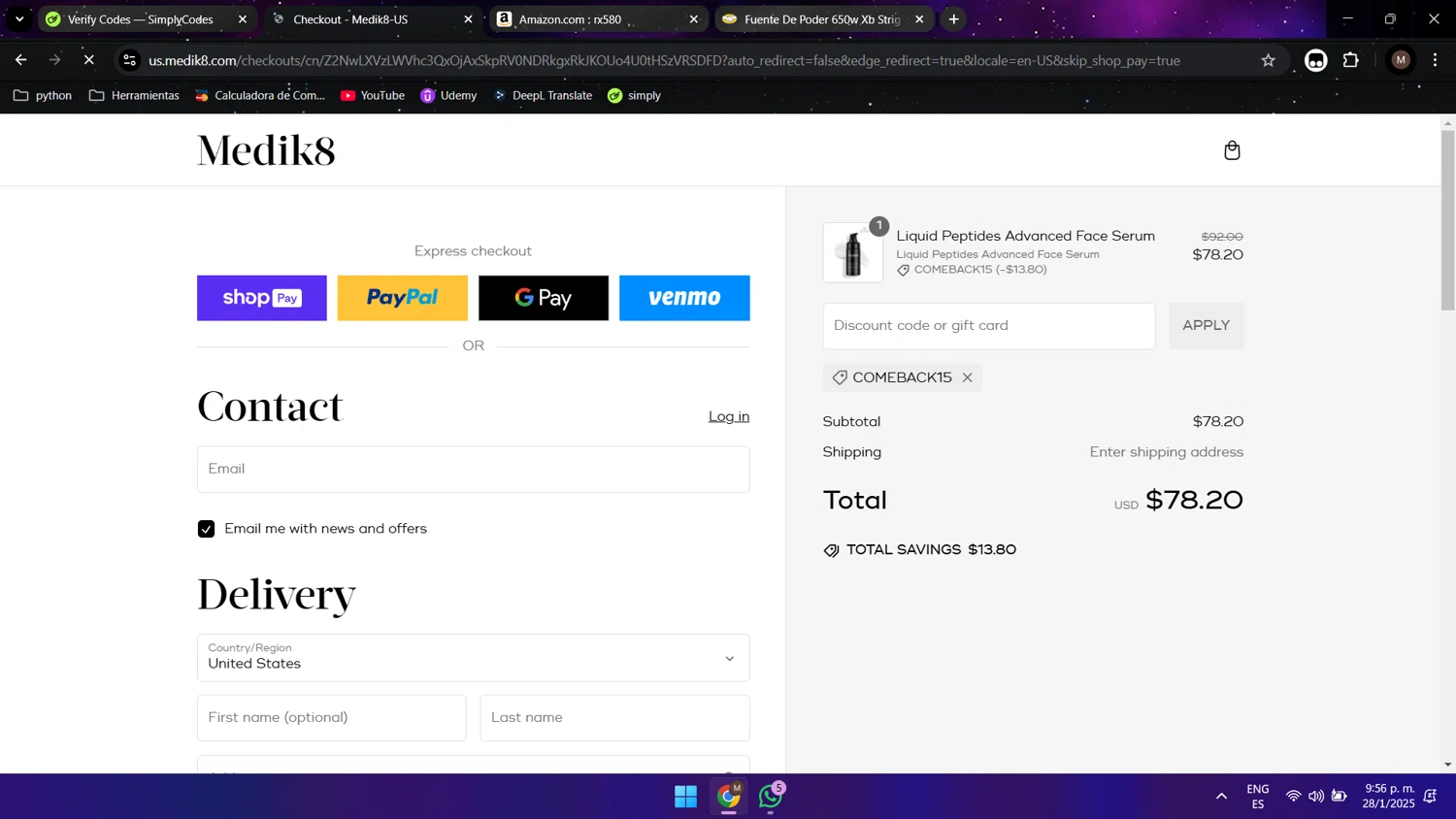Close the Fuente De Poder tab

tap(919, 19)
